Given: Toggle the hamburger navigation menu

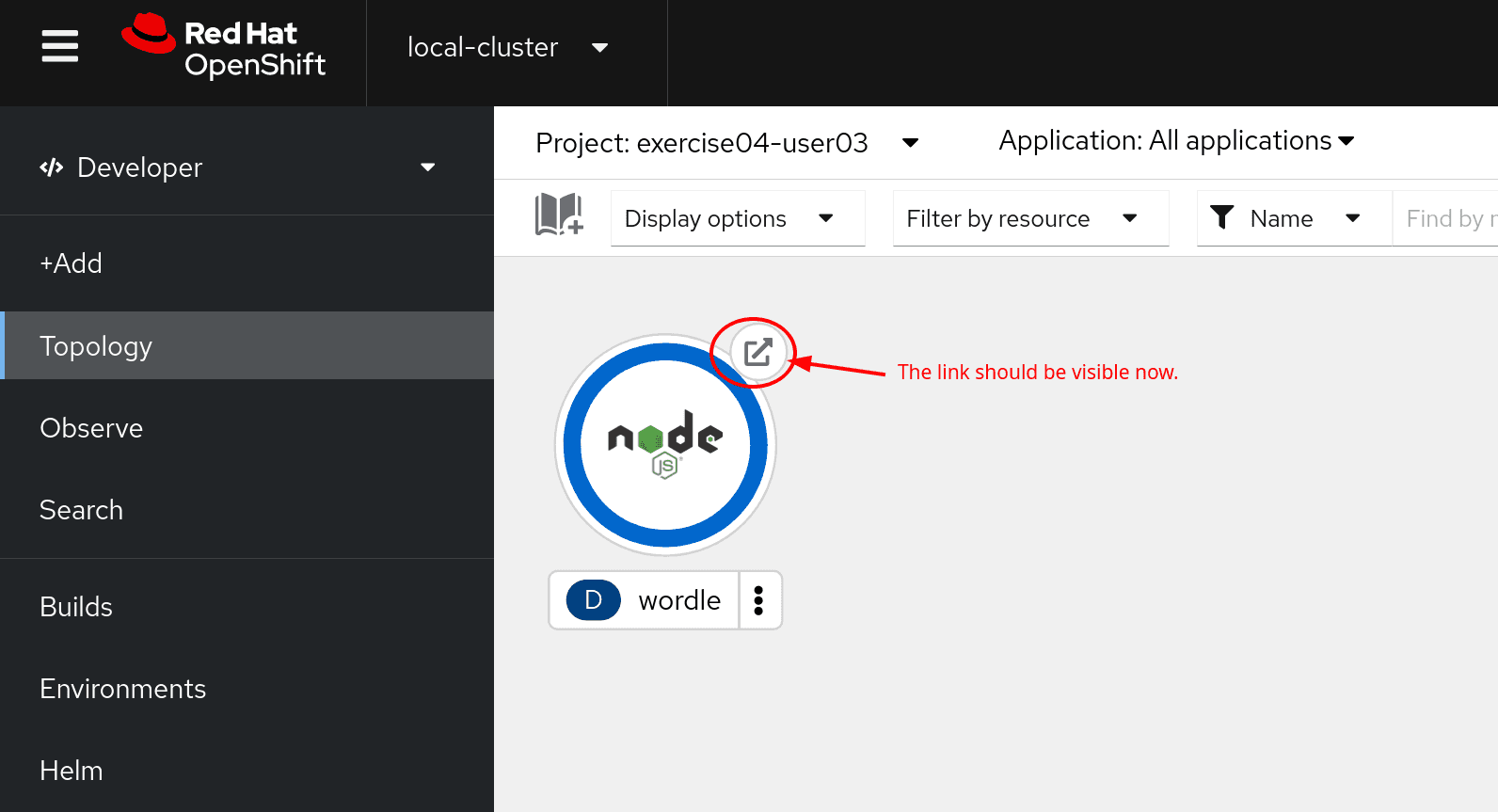Looking at the screenshot, I should [x=60, y=46].
